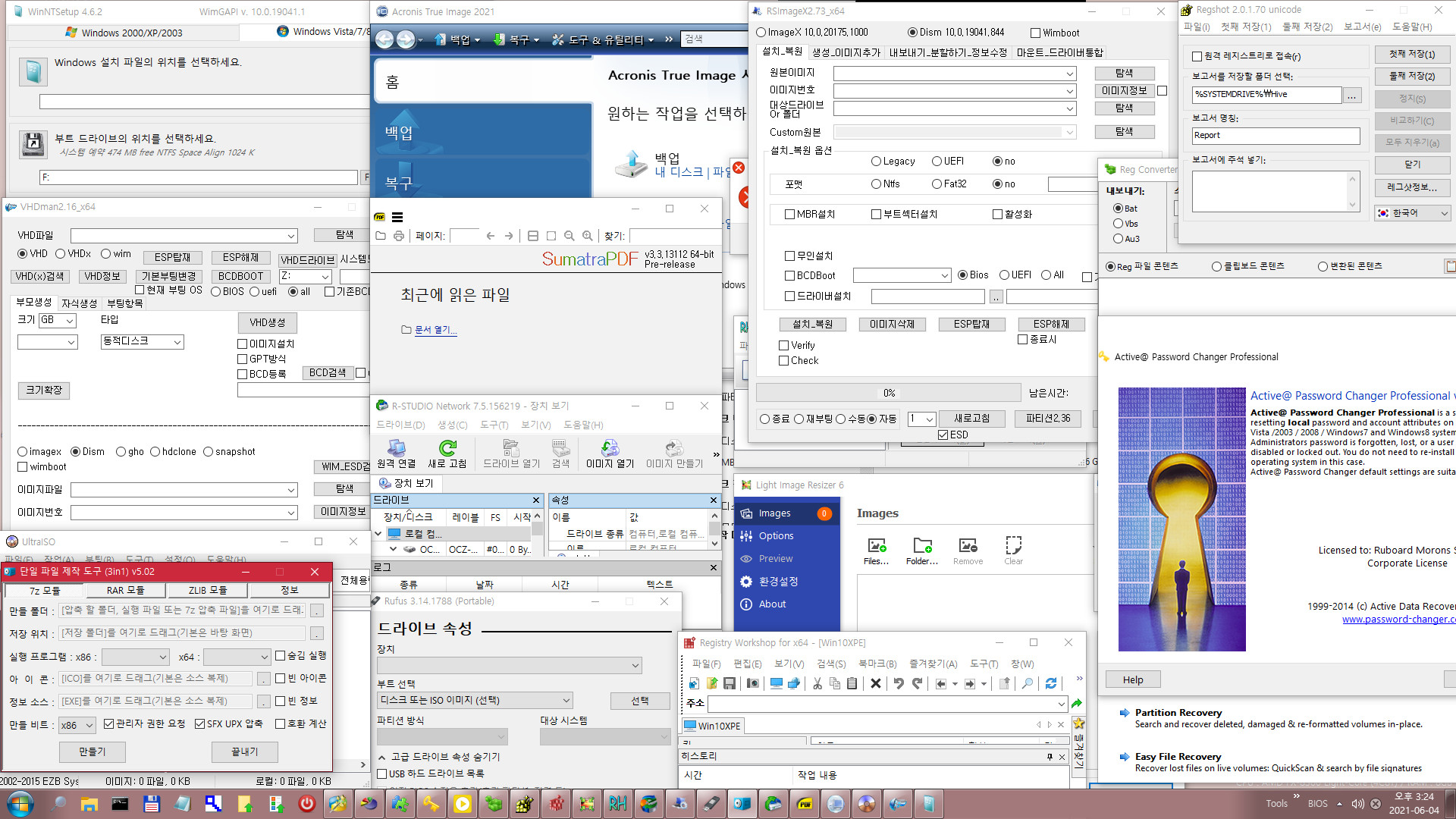This screenshot has width=1456, height=819.
Task: Open x86 만들 비트 dropdown
Action: [77, 725]
